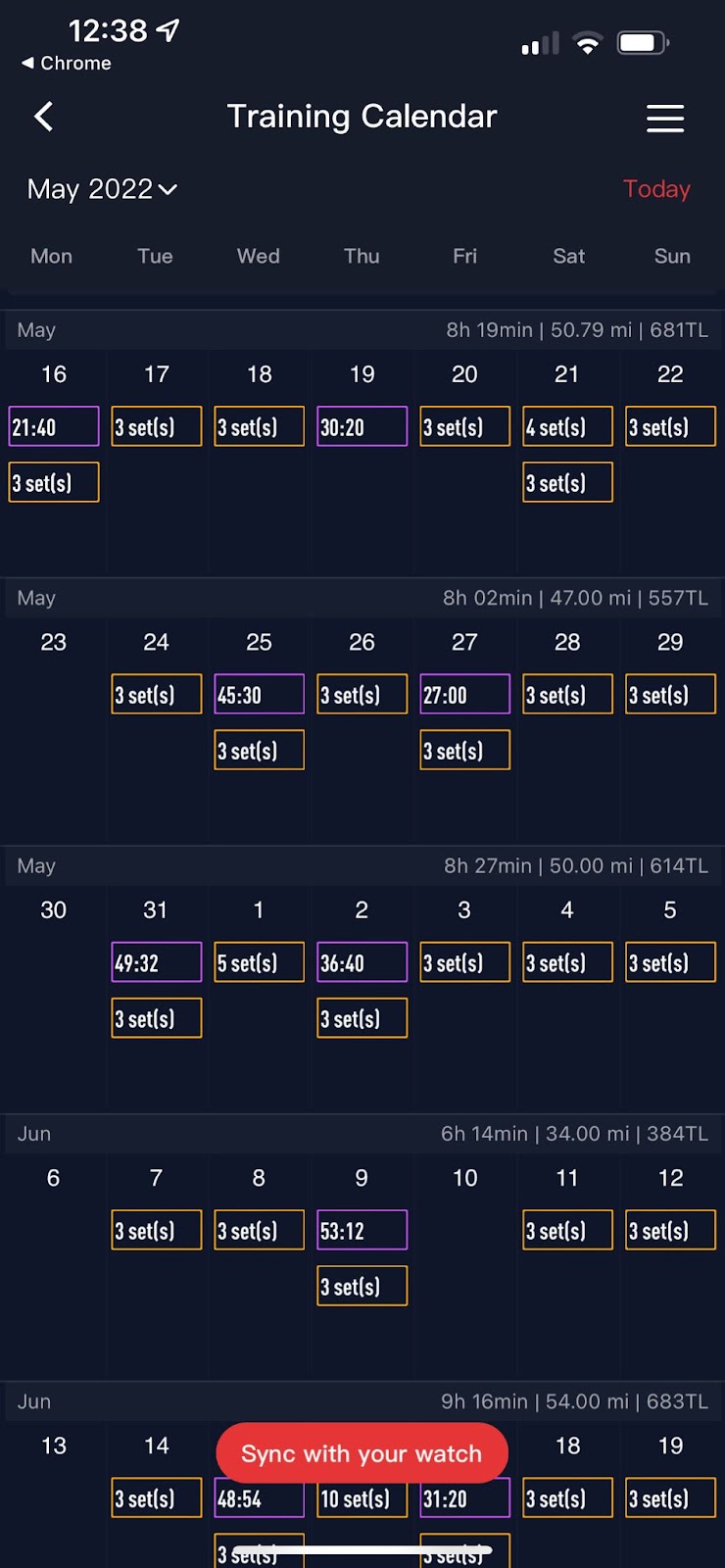Viewport: 725px width, 1568px height.
Task: Tap the back arrow icon
Action: click(43, 117)
